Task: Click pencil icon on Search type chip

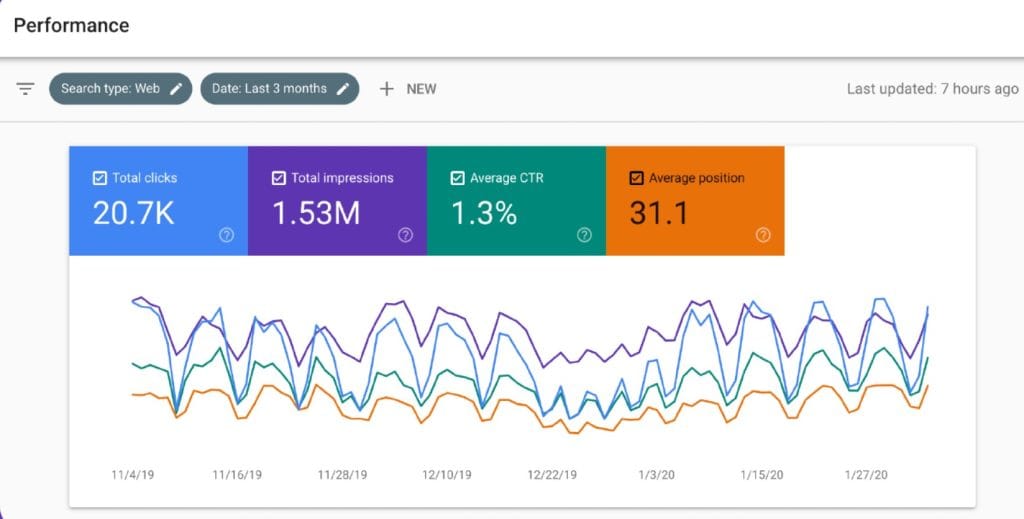Action: (x=176, y=89)
